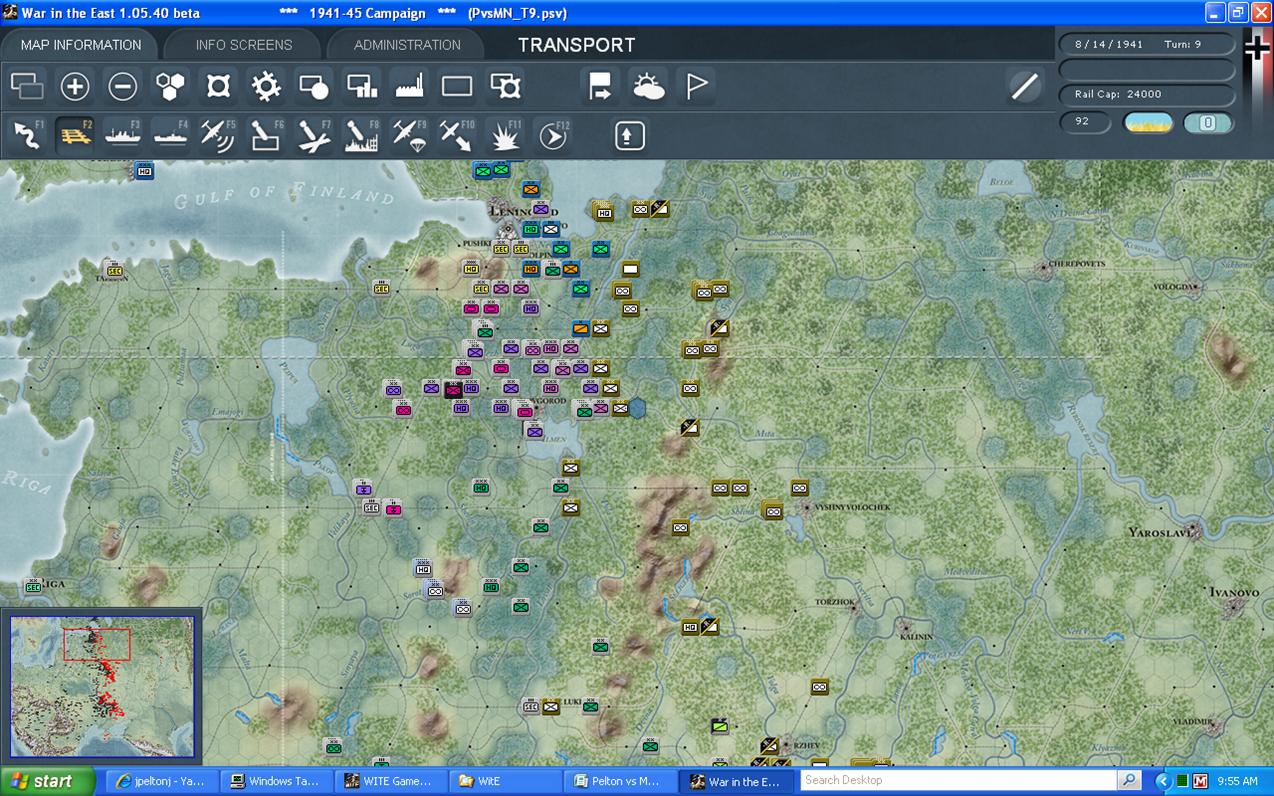Image resolution: width=1274 pixels, height=796 pixels.
Task: Select the F4 amphibious ship mode
Action: pyautogui.click(x=171, y=135)
